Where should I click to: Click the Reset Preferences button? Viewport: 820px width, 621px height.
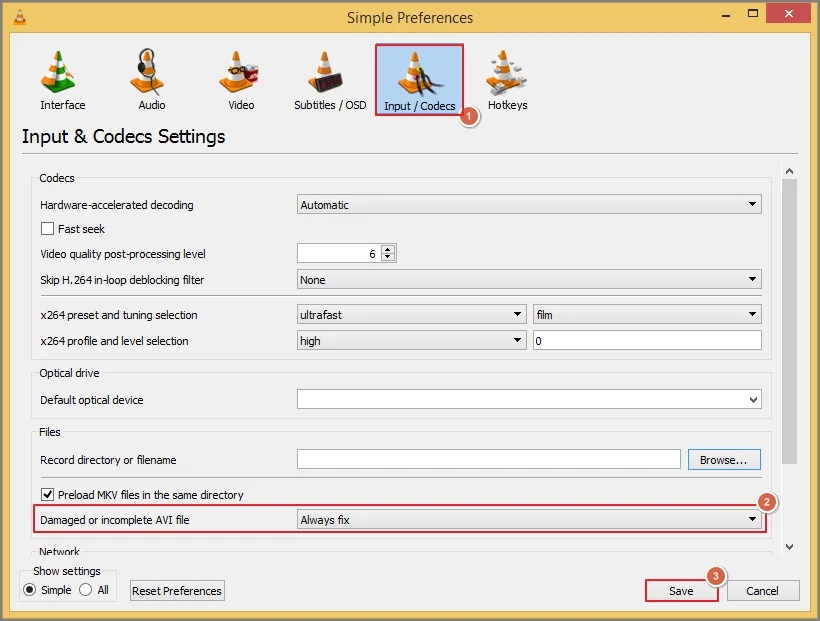coord(177,591)
